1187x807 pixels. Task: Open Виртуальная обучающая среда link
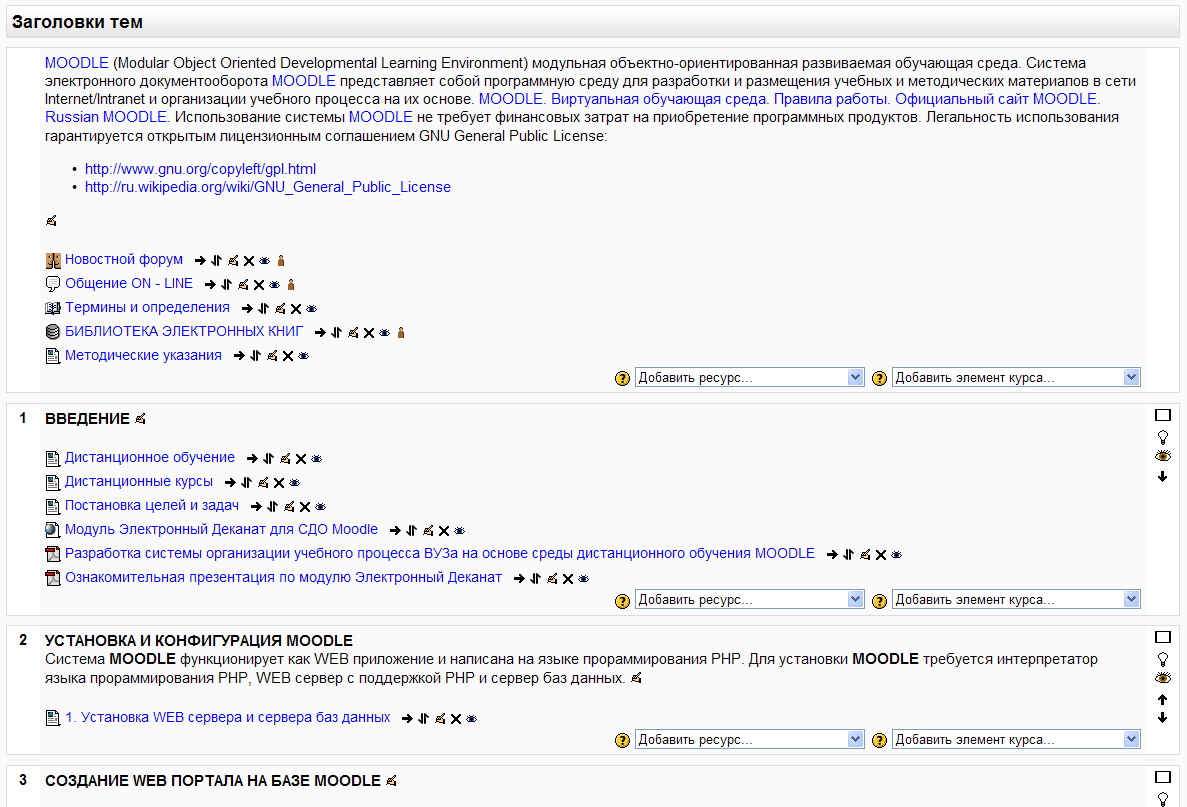[x=660, y=99]
